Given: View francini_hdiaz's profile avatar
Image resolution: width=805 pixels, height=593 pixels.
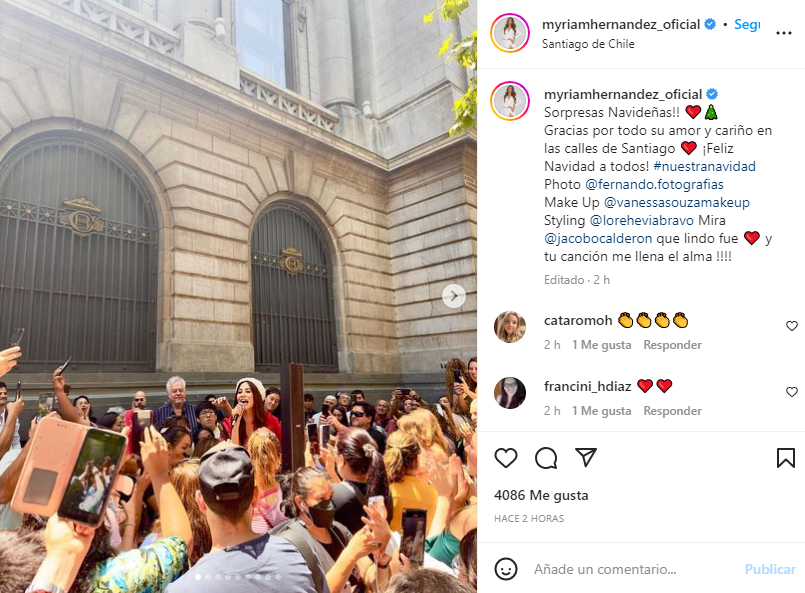Looking at the screenshot, I should pyautogui.click(x=510, y=393).
